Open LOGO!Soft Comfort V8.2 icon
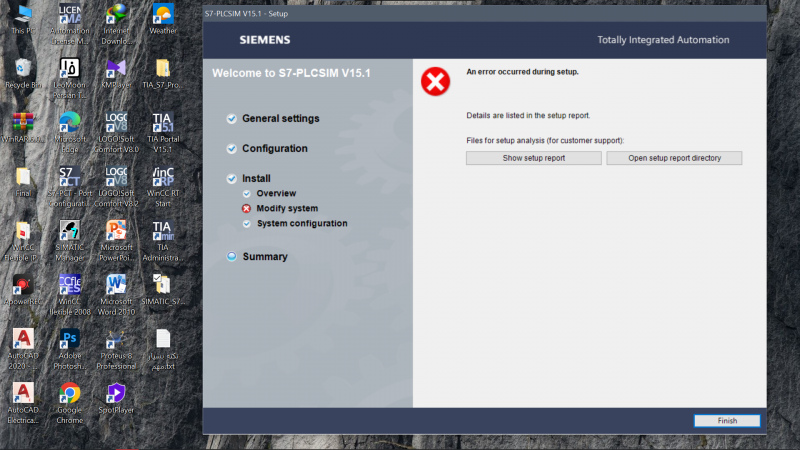 116,187
